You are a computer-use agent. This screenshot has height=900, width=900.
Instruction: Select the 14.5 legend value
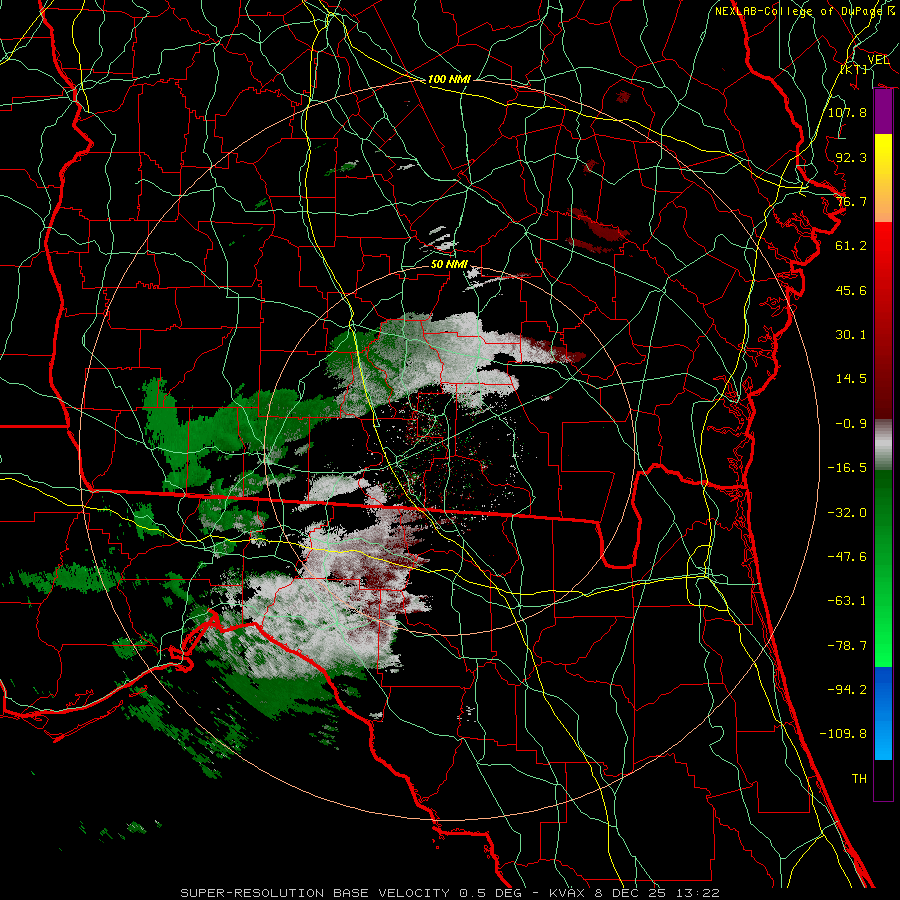pyautogui.click(x=851, y=379)
